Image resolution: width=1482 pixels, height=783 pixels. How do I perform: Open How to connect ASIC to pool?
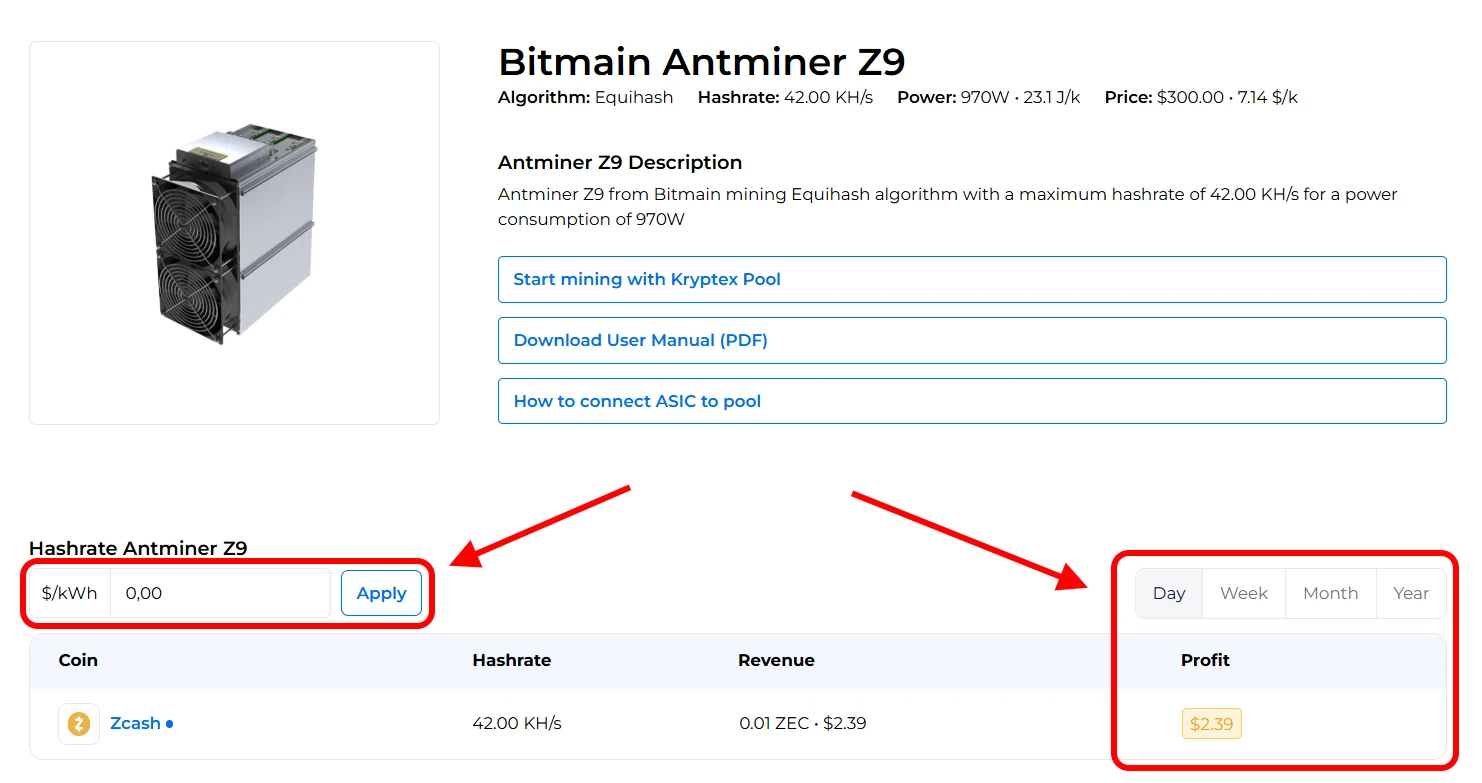tap(971, 402)
